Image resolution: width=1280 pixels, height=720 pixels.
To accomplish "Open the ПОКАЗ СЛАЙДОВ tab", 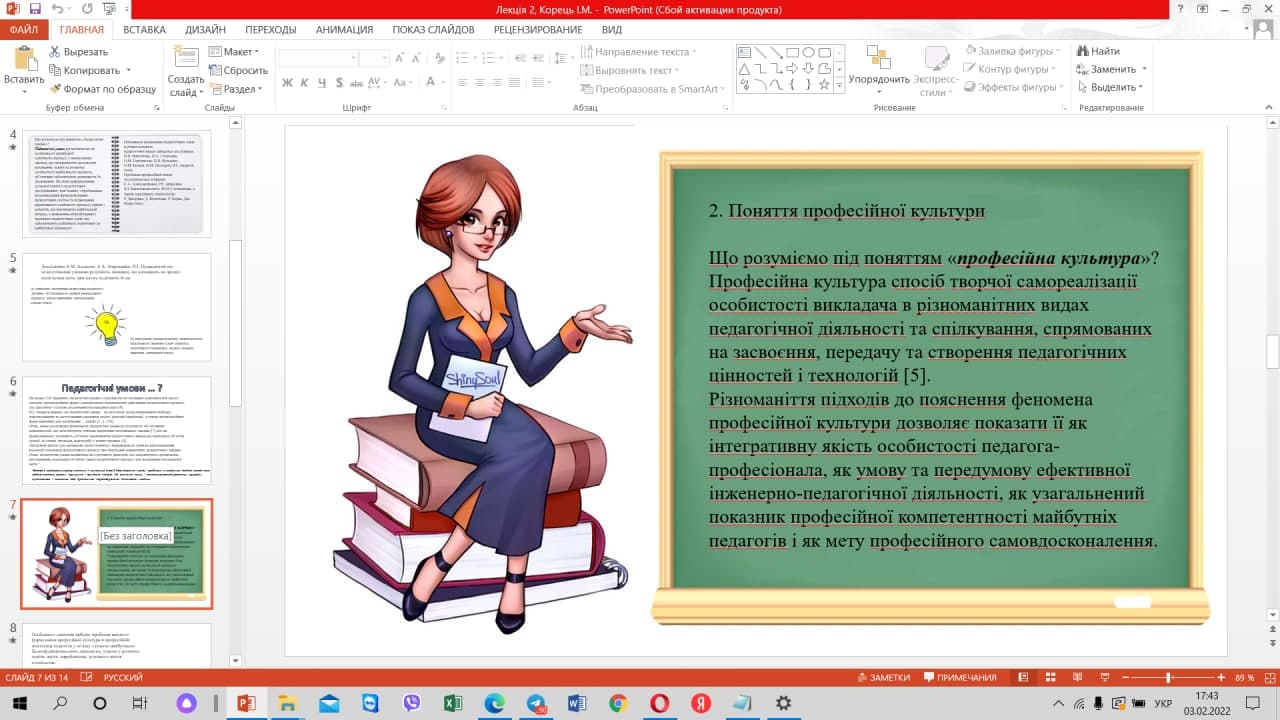I will click(433, 30).
